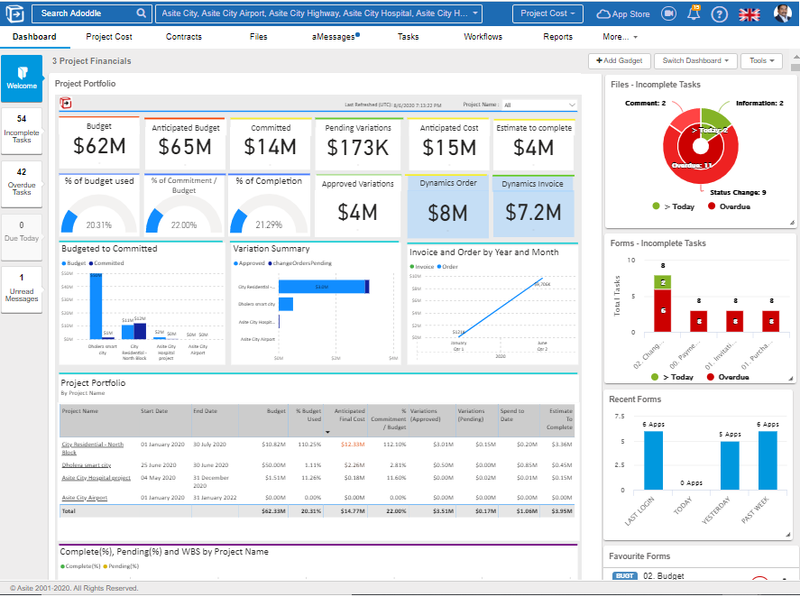Expand the More... menu

tap(619, 37)
